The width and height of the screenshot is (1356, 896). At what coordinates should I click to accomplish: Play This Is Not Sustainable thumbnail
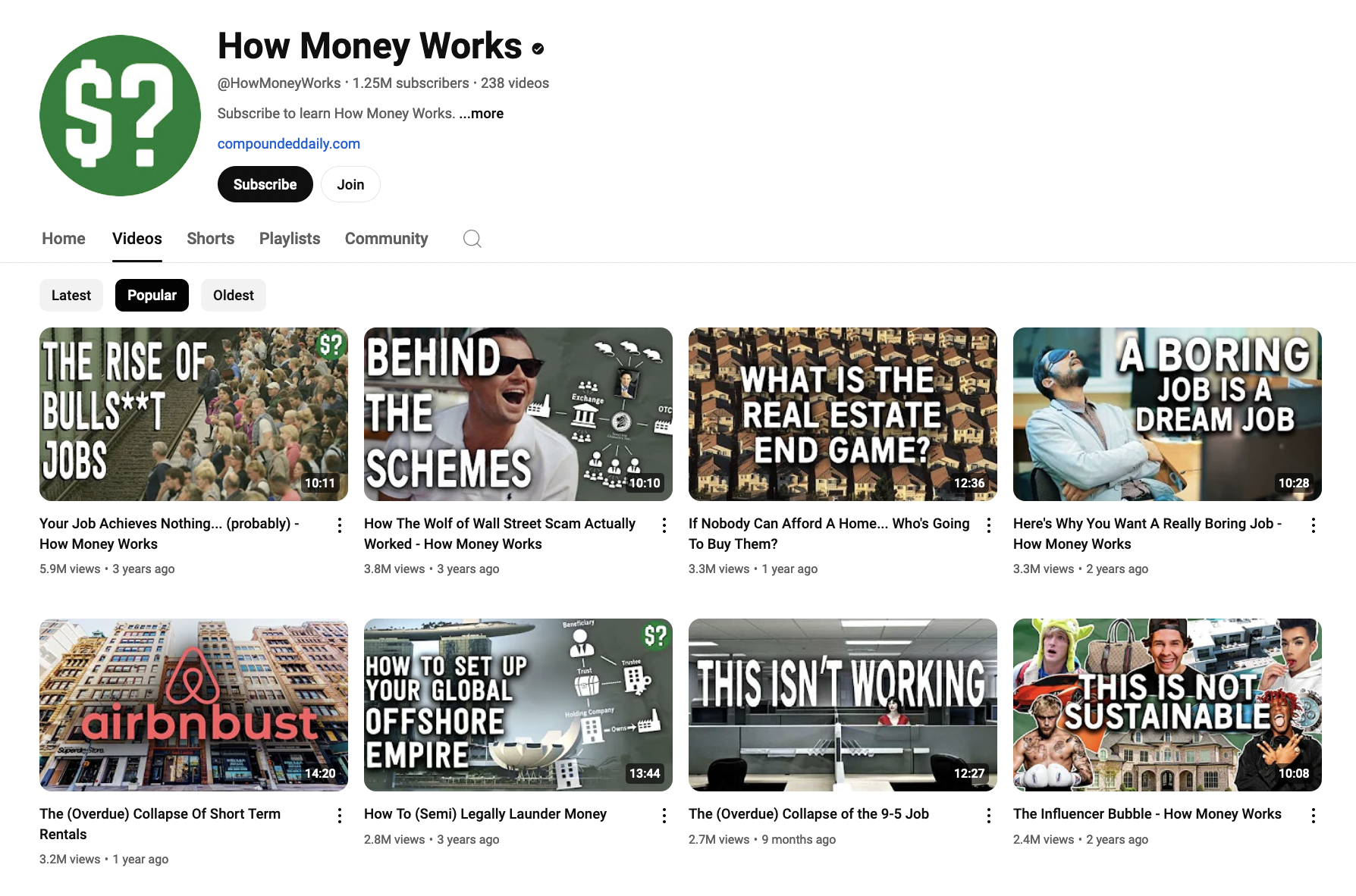pyautogui.click(x=1167, y=705)
